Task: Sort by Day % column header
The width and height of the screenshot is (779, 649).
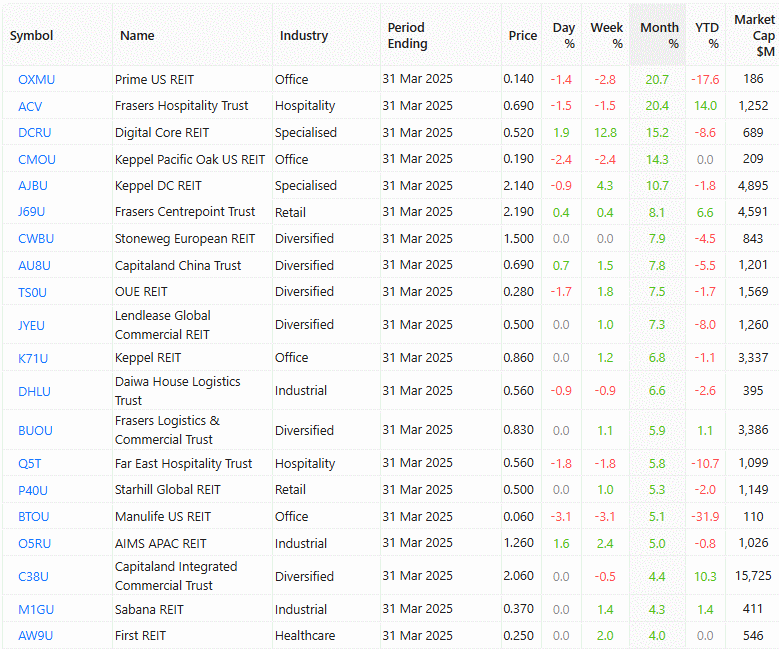Action: pyautogui.click(x=564, y=36)
